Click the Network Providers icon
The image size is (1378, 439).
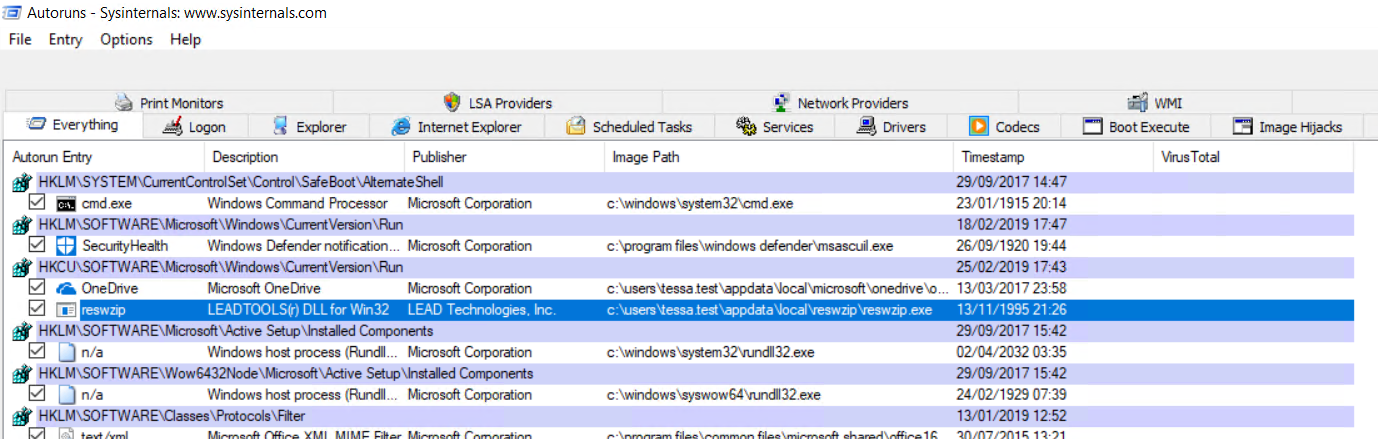(x=781, y=102)
